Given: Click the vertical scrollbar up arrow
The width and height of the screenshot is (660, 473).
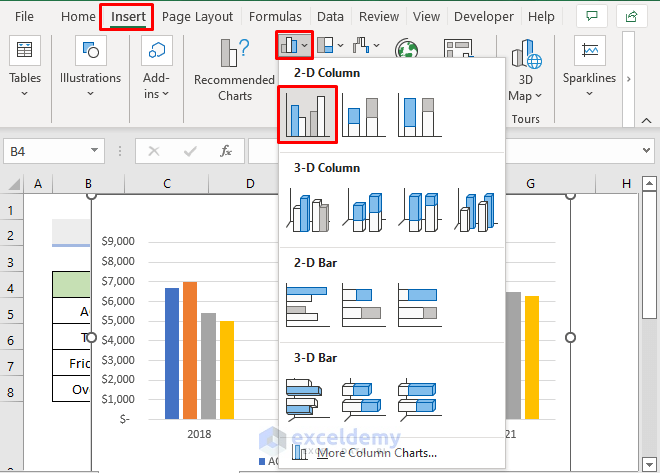Looking at the screenshot, I should click(x=649, y=183).
